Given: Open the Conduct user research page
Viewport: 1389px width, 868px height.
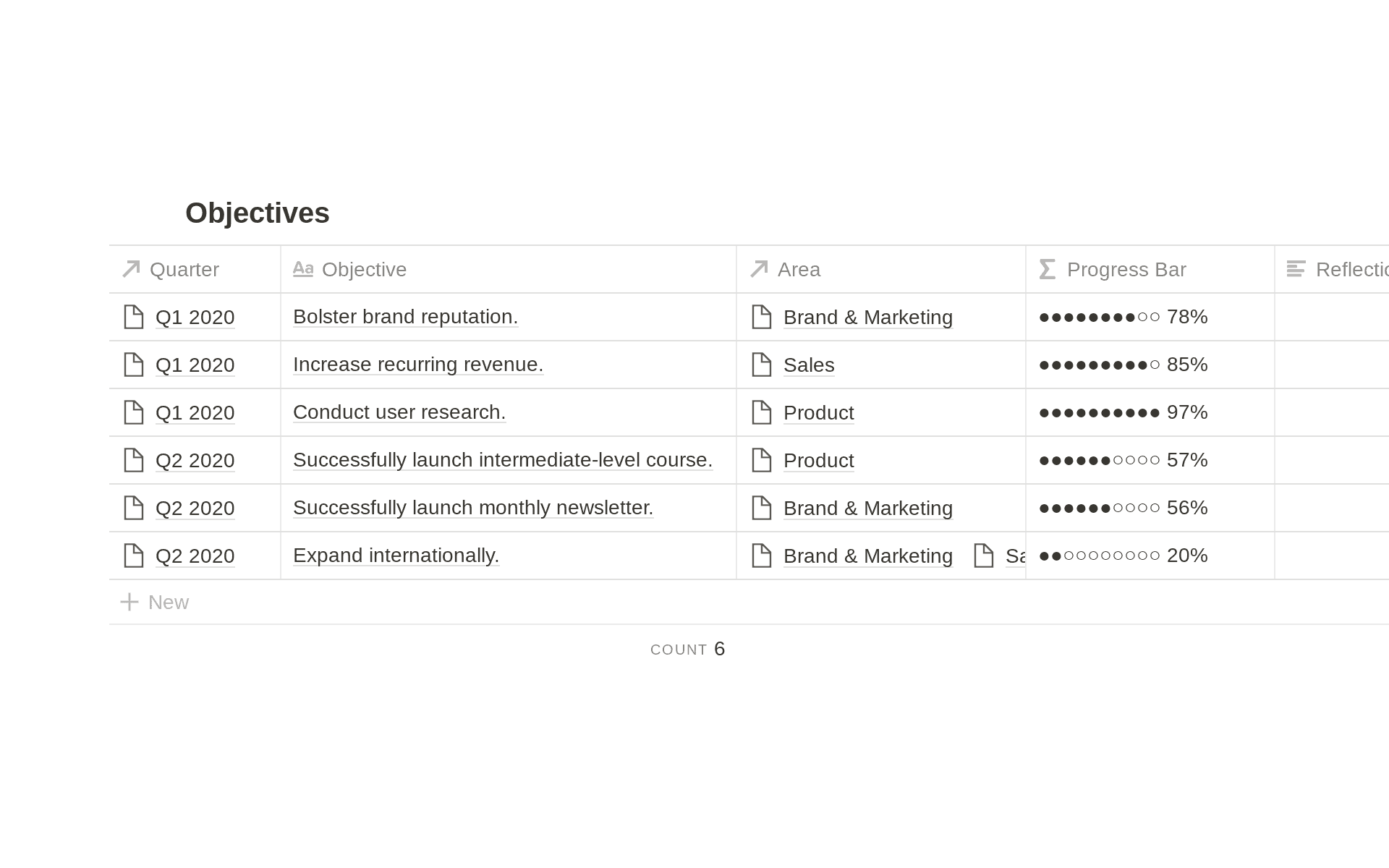Looking at the screenshot, I should pyautogui.click(x=399, y=412).
